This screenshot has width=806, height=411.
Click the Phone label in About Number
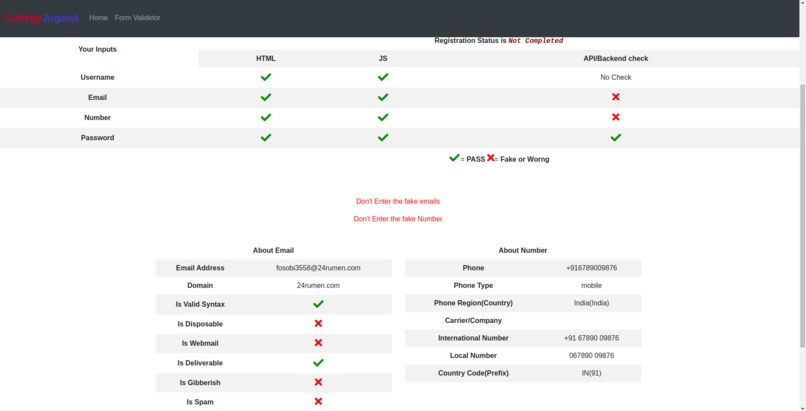(473, 268)
